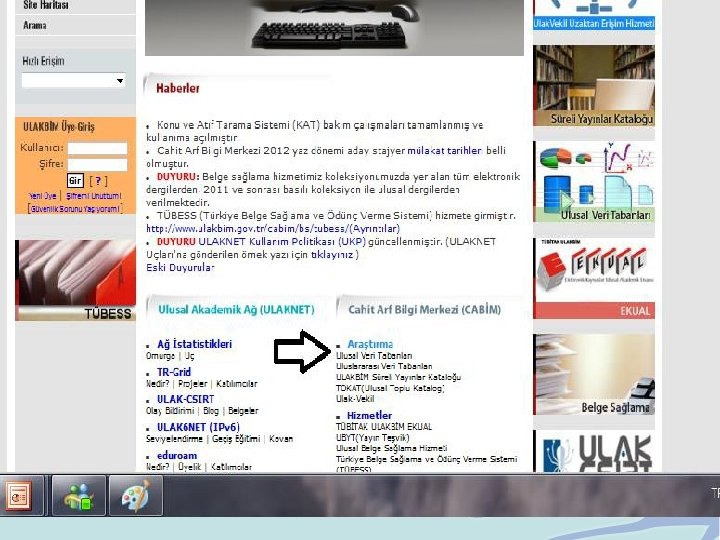Click the Şifre password field
The image size is (720, 540).
click(97, 164)
